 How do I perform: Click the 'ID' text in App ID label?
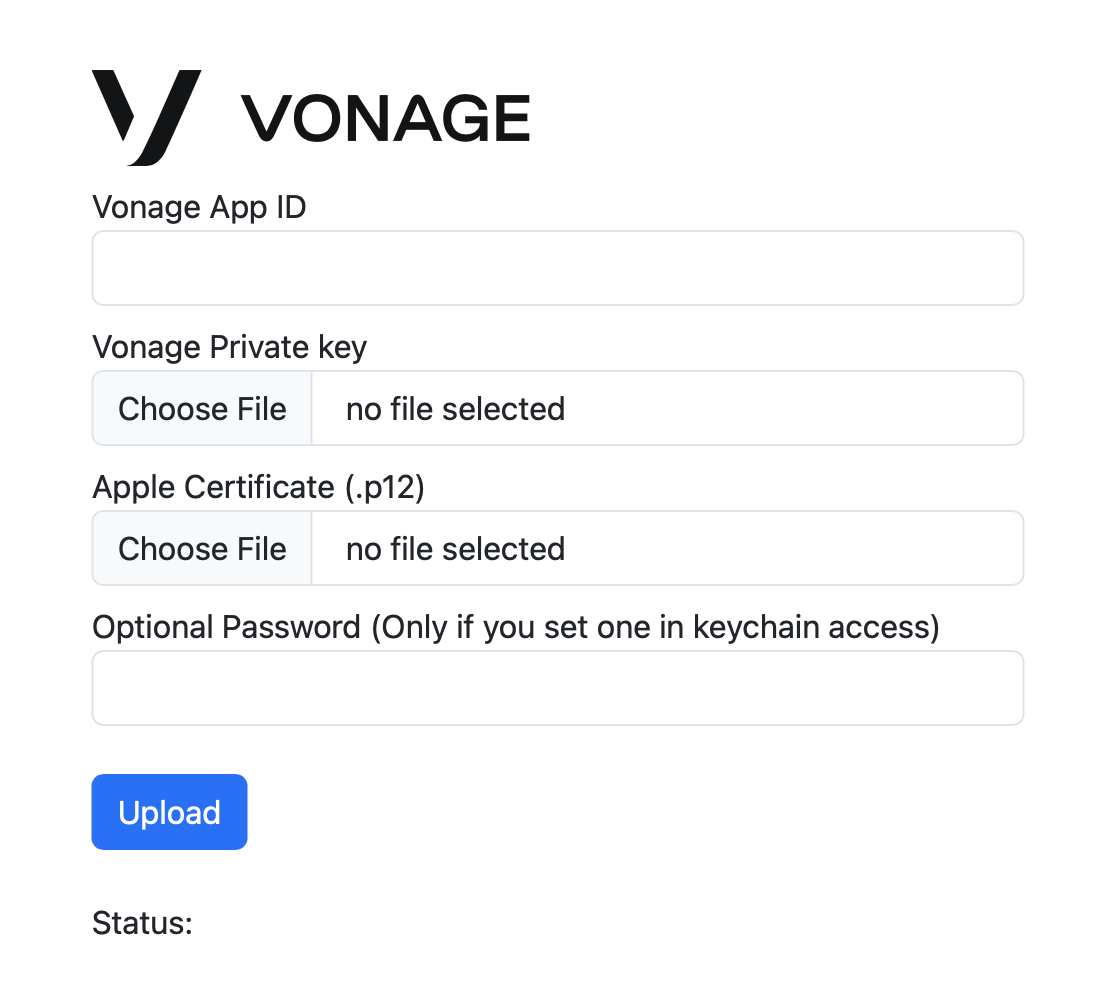click(288, 207)
